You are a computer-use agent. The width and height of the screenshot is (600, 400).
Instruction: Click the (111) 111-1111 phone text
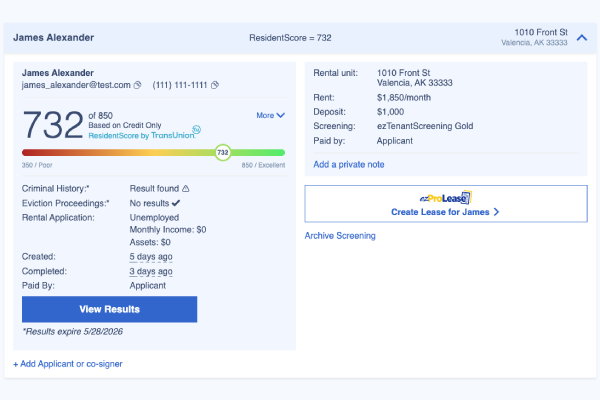(x=180, y=85)
